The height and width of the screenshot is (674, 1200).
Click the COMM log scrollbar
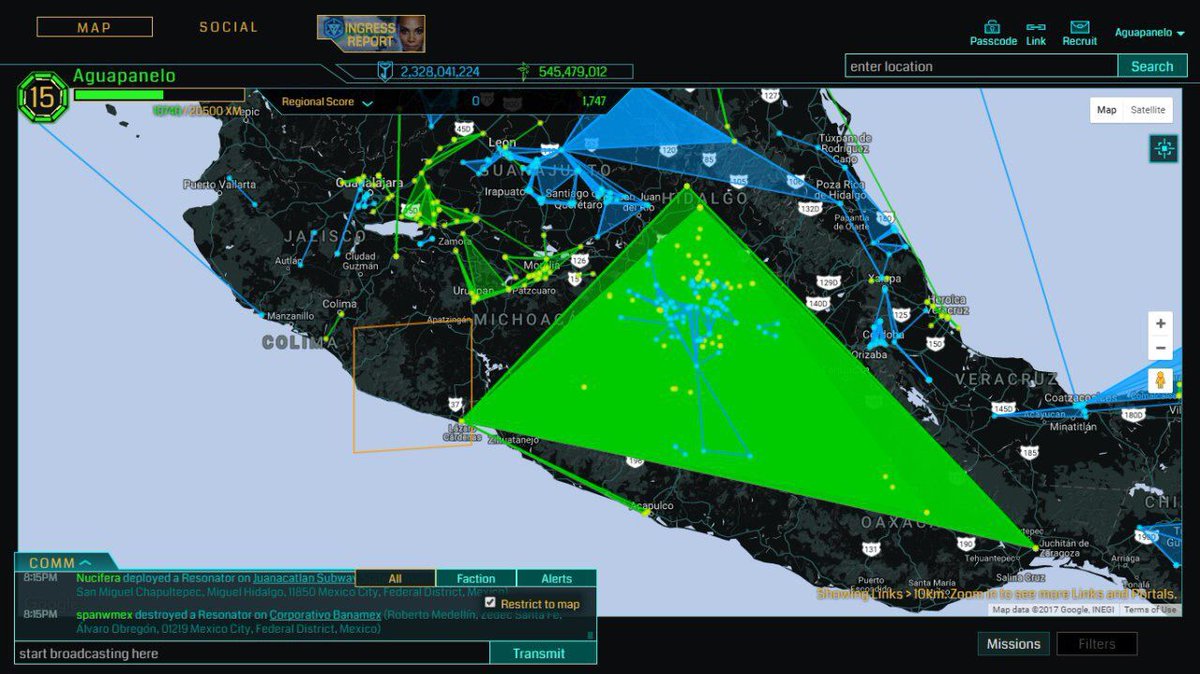point(590,633)
